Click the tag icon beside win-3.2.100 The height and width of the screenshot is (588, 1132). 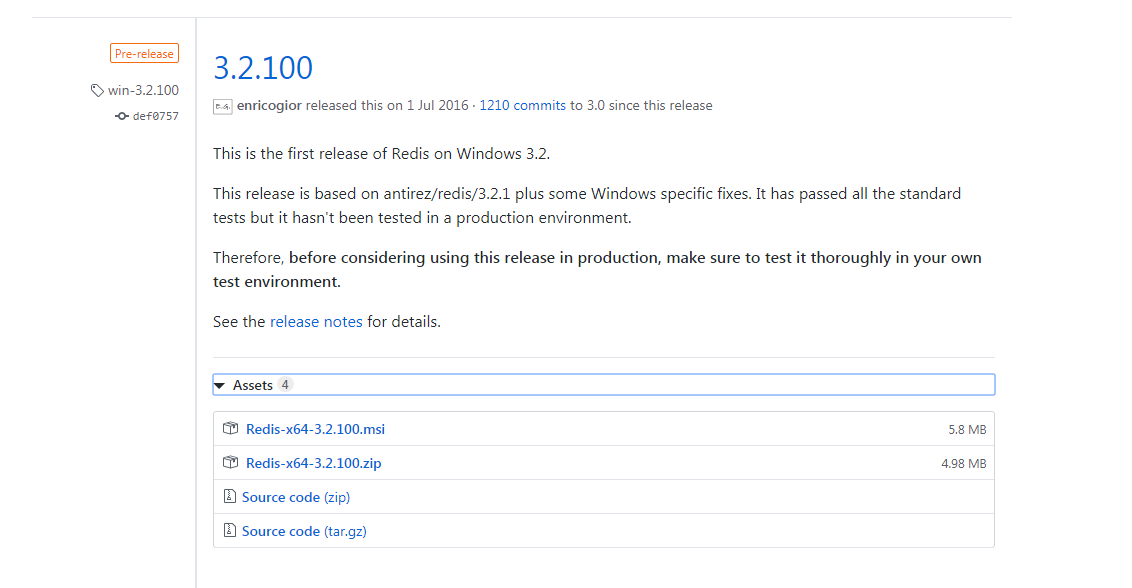point(97,90)
